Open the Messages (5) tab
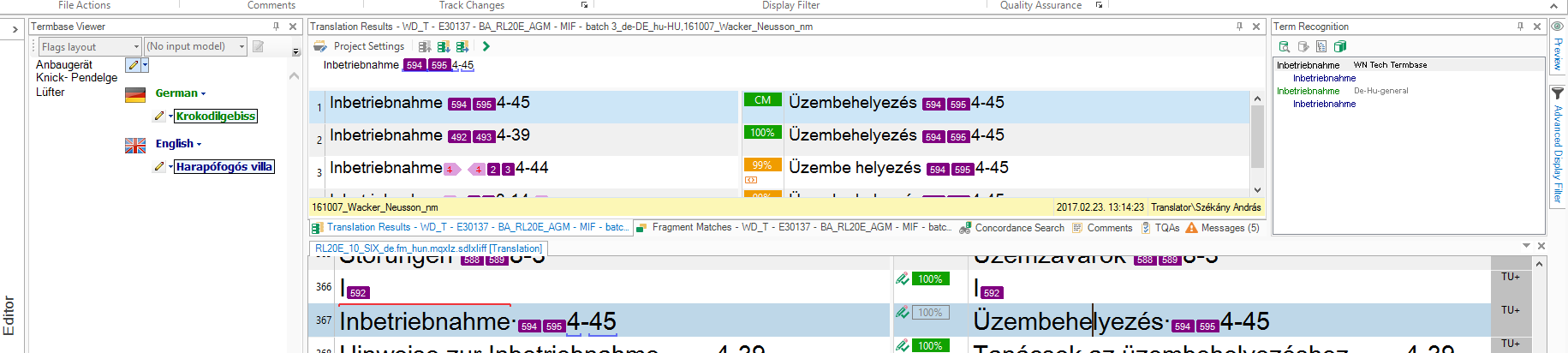 (1222, 228)
